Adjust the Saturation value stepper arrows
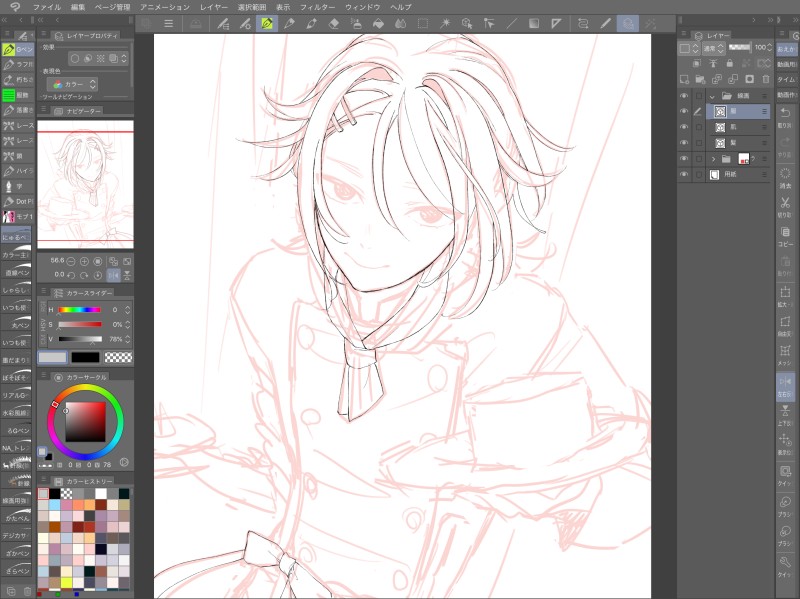Viewport: 800px width, 599px height. coord(127,325)
